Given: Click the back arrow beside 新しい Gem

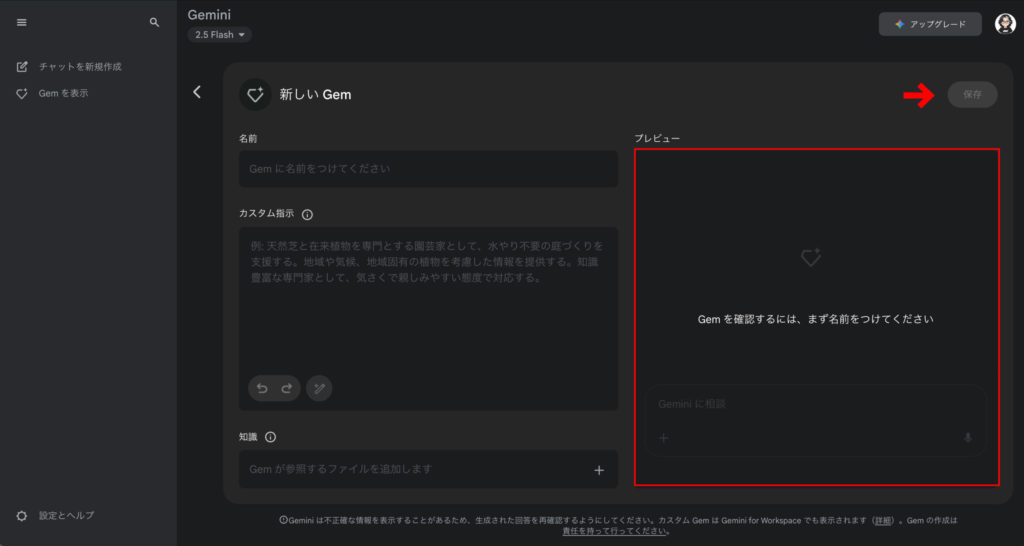Looking at the screenshot, I should point(197,93).
